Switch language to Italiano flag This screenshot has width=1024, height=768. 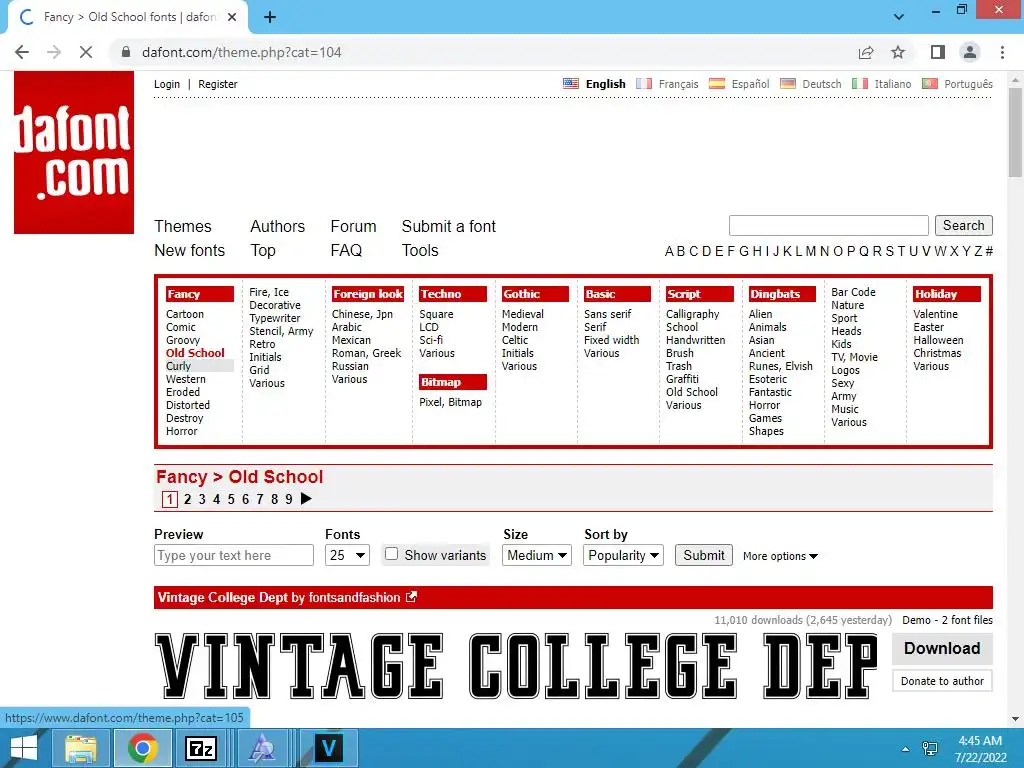click(x=860, y=84)
